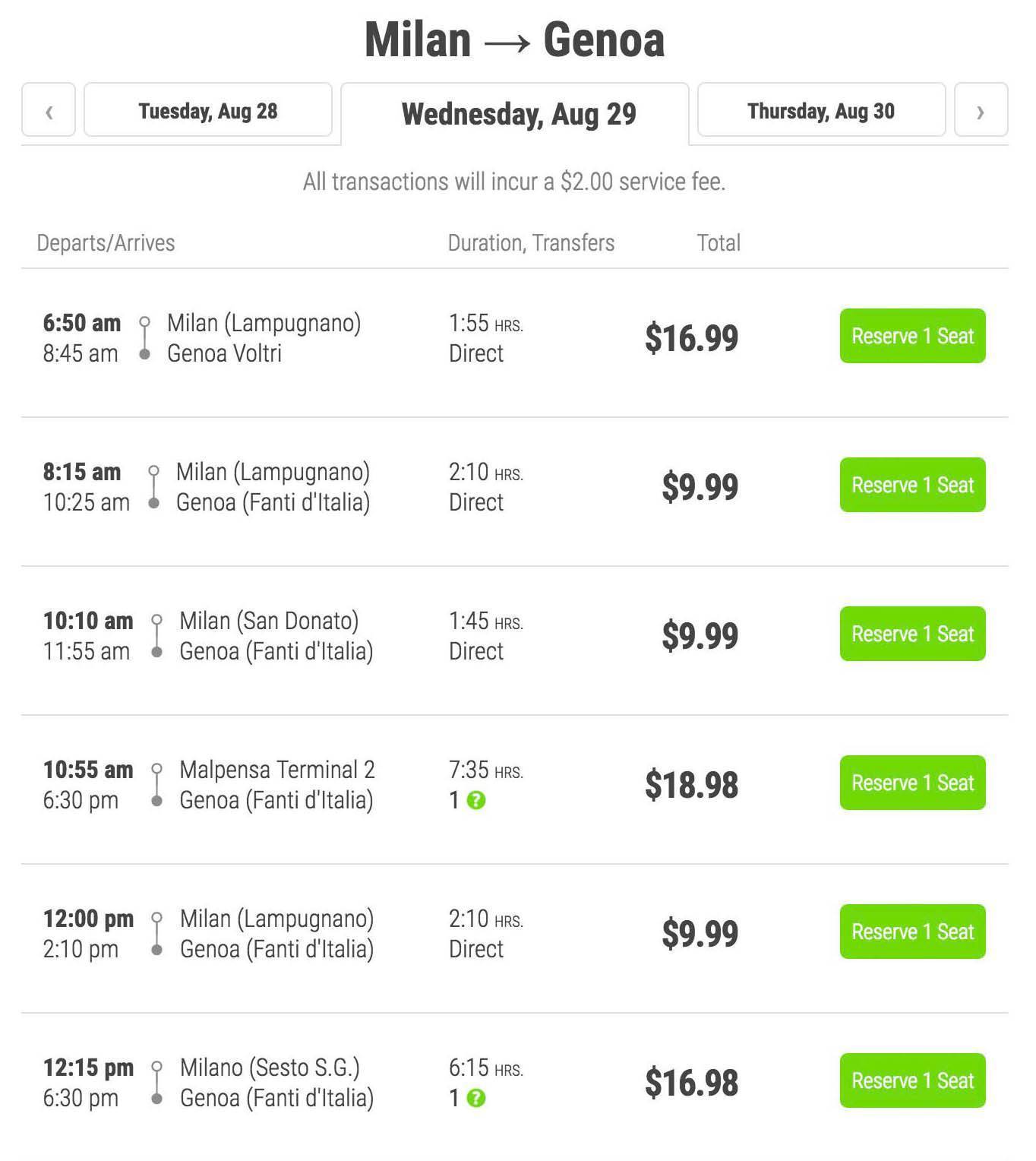1036x1161 pixels.
Task: Click the Genoa Voltri arrival stop
Action: point(224,353)
